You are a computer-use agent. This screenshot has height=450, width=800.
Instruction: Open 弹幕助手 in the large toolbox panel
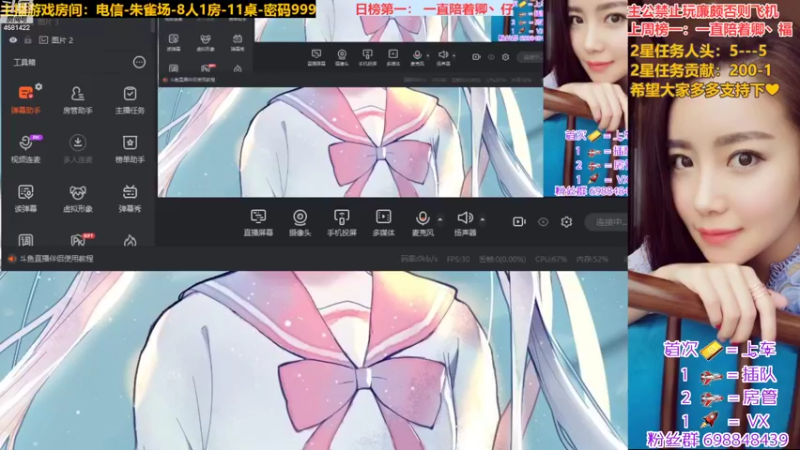26,99
